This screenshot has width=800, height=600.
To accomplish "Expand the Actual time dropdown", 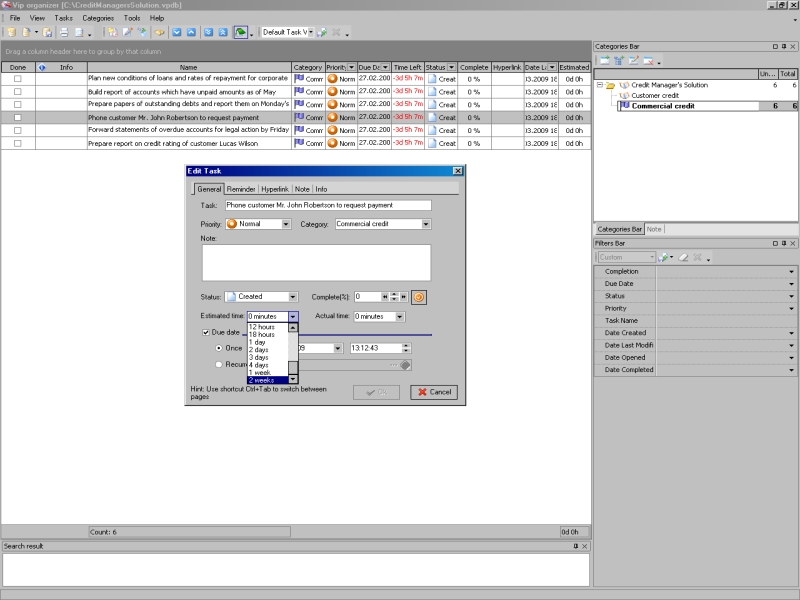I will tap(400, 316).
